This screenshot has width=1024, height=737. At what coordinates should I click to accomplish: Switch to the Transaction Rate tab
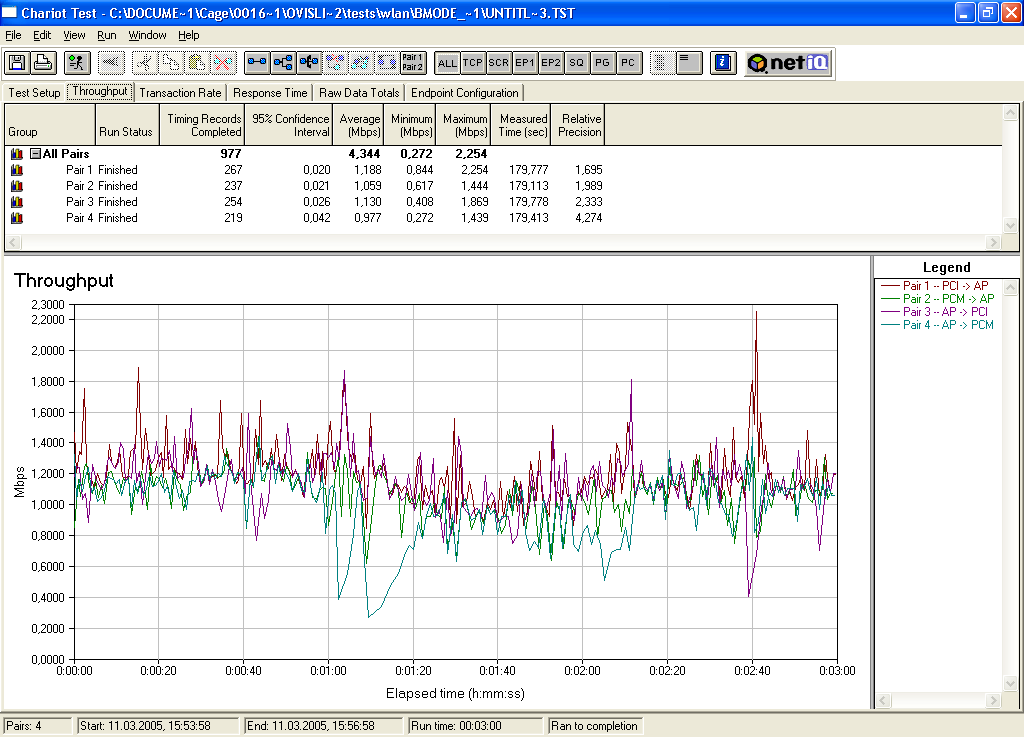pyautogui.click(x=180, y=93)
